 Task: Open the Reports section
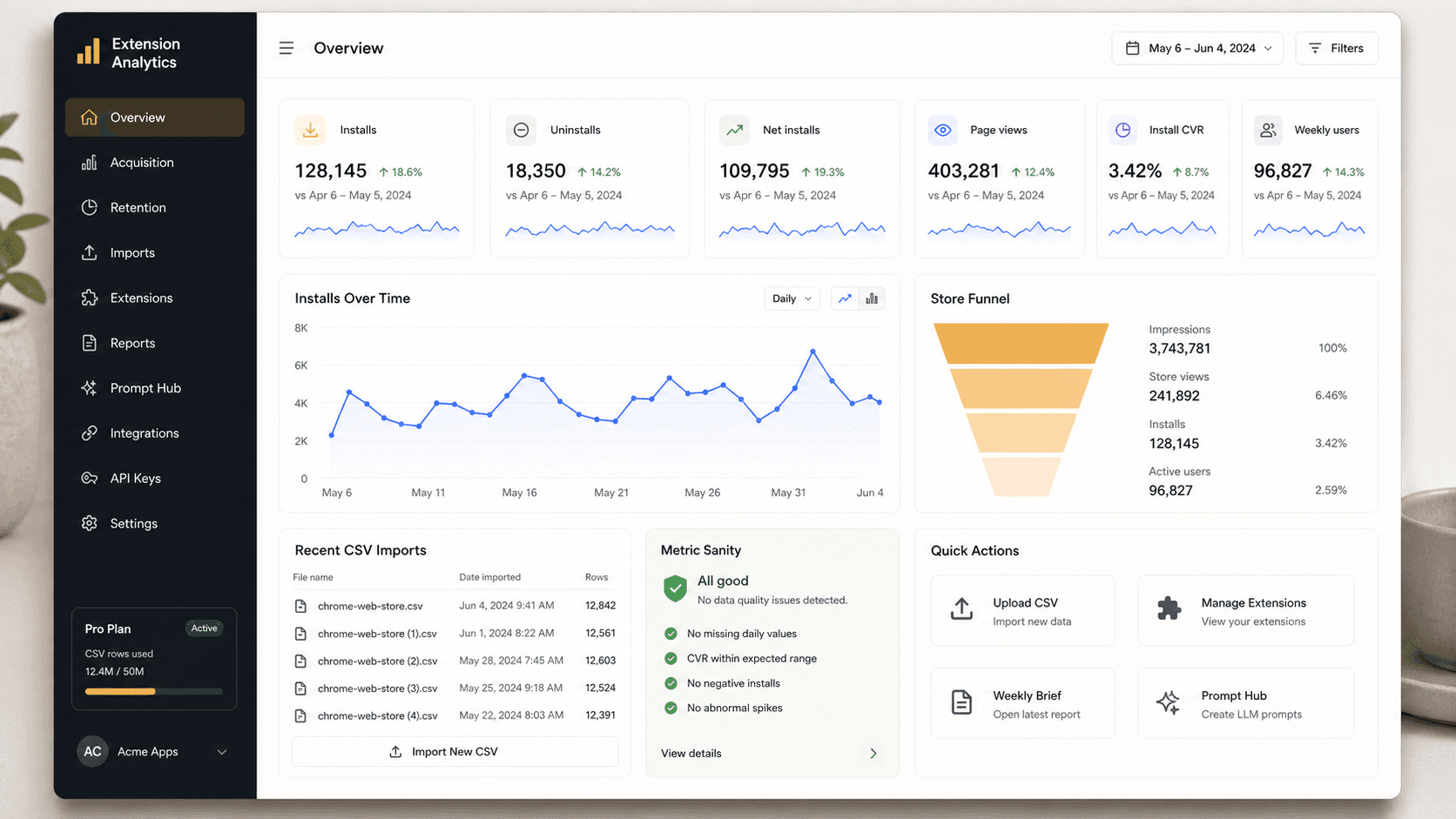pyautogui.click(x=155, y=343)
